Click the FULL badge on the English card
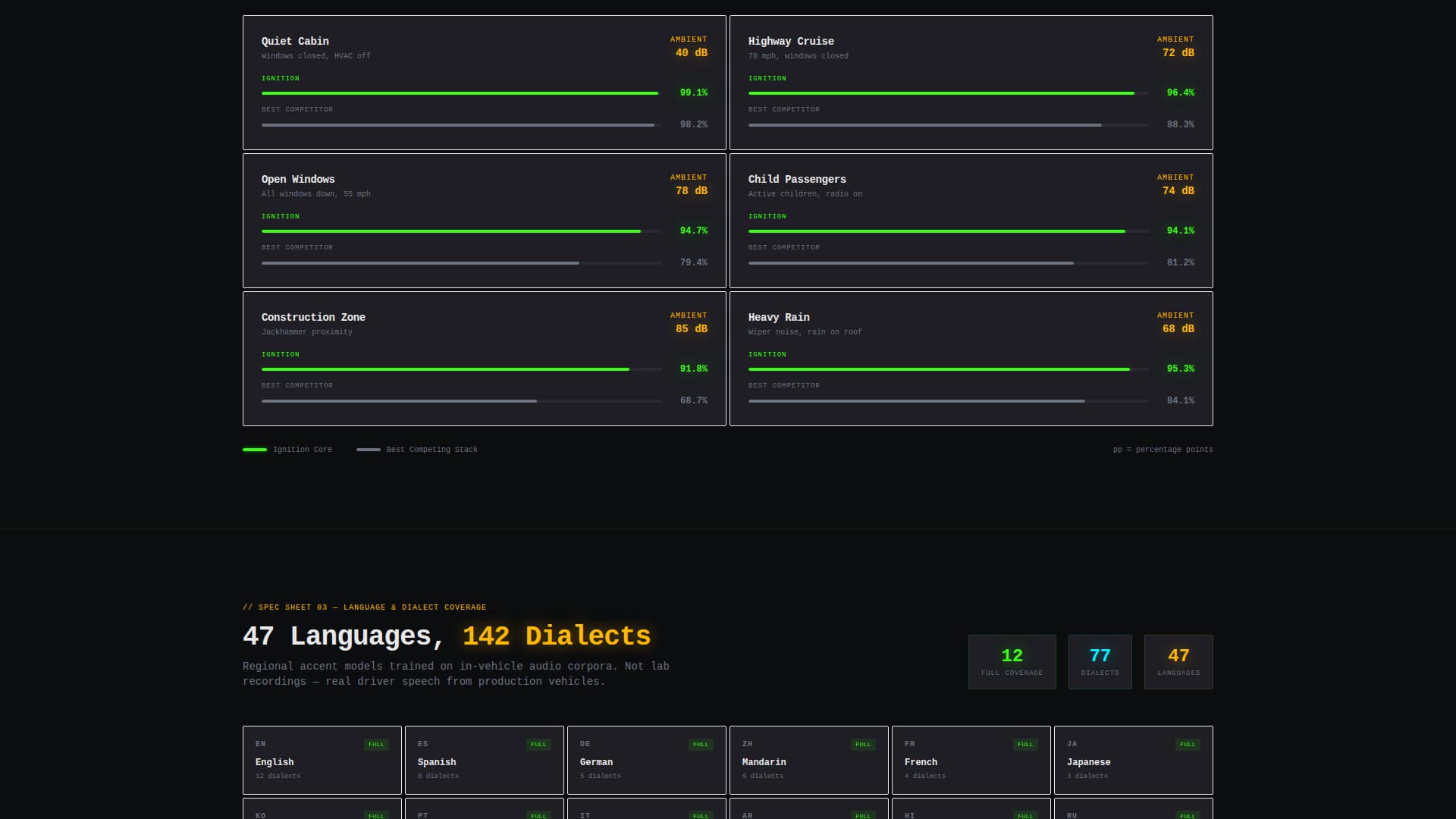The width and height of the screenshot is (1456, 819). (x=376, y=745)
